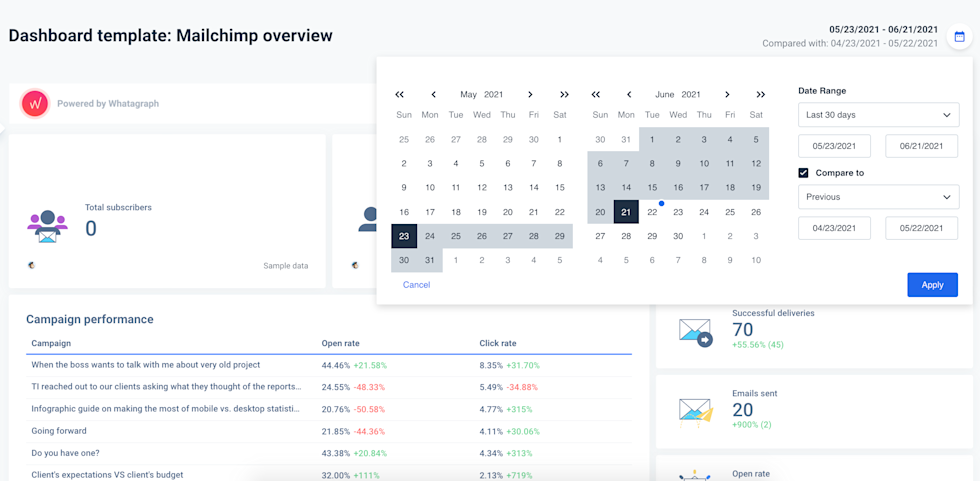The width and height of the screenshot is (980, 481).
Task: Select June 22 in the calendar
Action: [x=652, y=212]
